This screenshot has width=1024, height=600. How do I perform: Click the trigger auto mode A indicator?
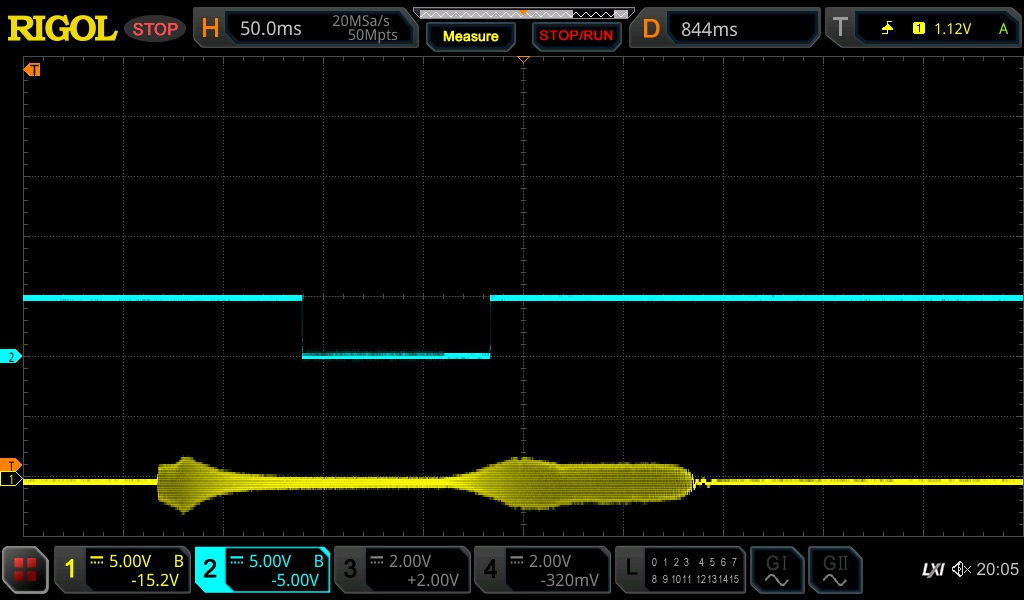[1003, 29]
